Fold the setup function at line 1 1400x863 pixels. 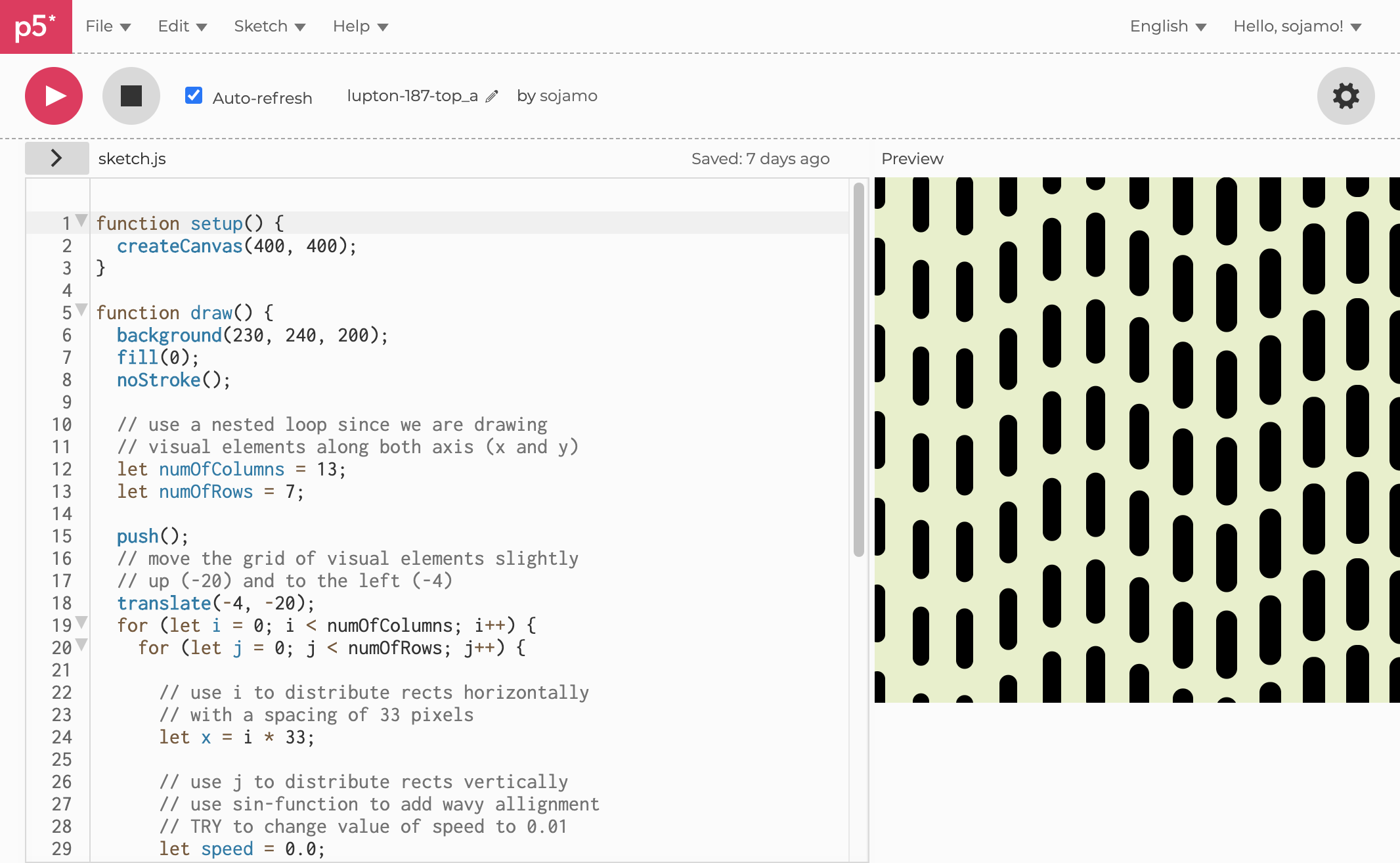tap(81, 221)
